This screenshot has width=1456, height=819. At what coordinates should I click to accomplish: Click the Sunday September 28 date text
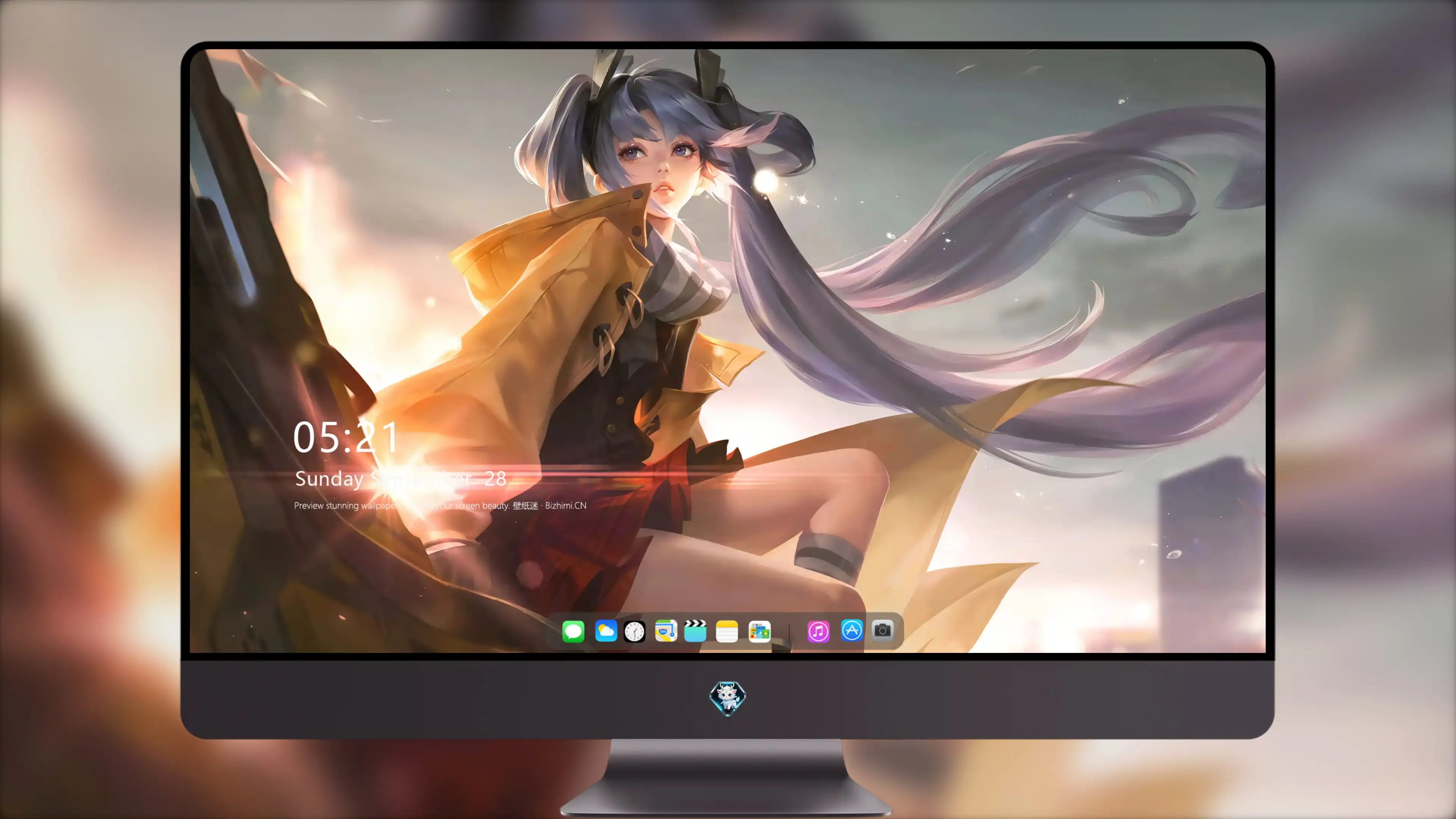click(401, 479)
